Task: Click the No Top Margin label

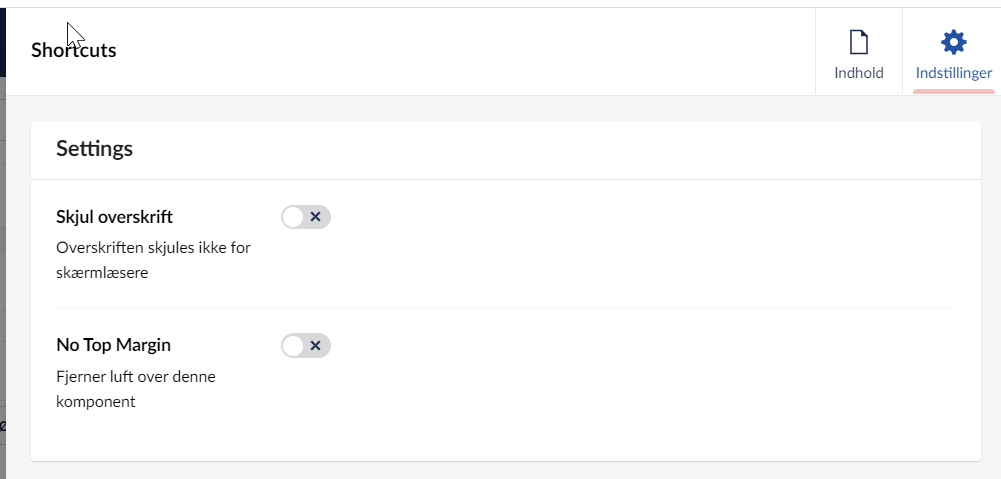Action: [x=113, y=345]
